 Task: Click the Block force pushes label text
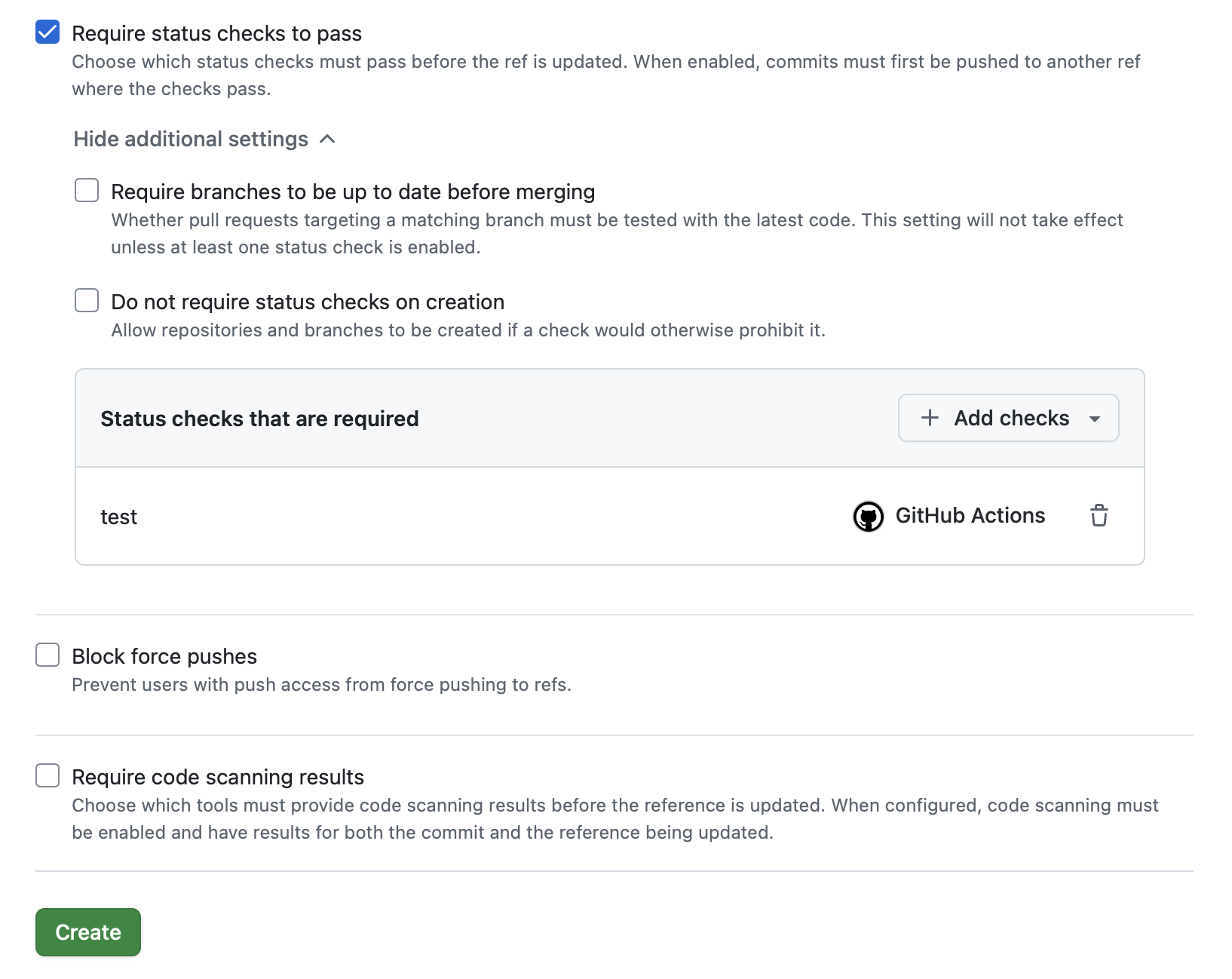point(164,656)
